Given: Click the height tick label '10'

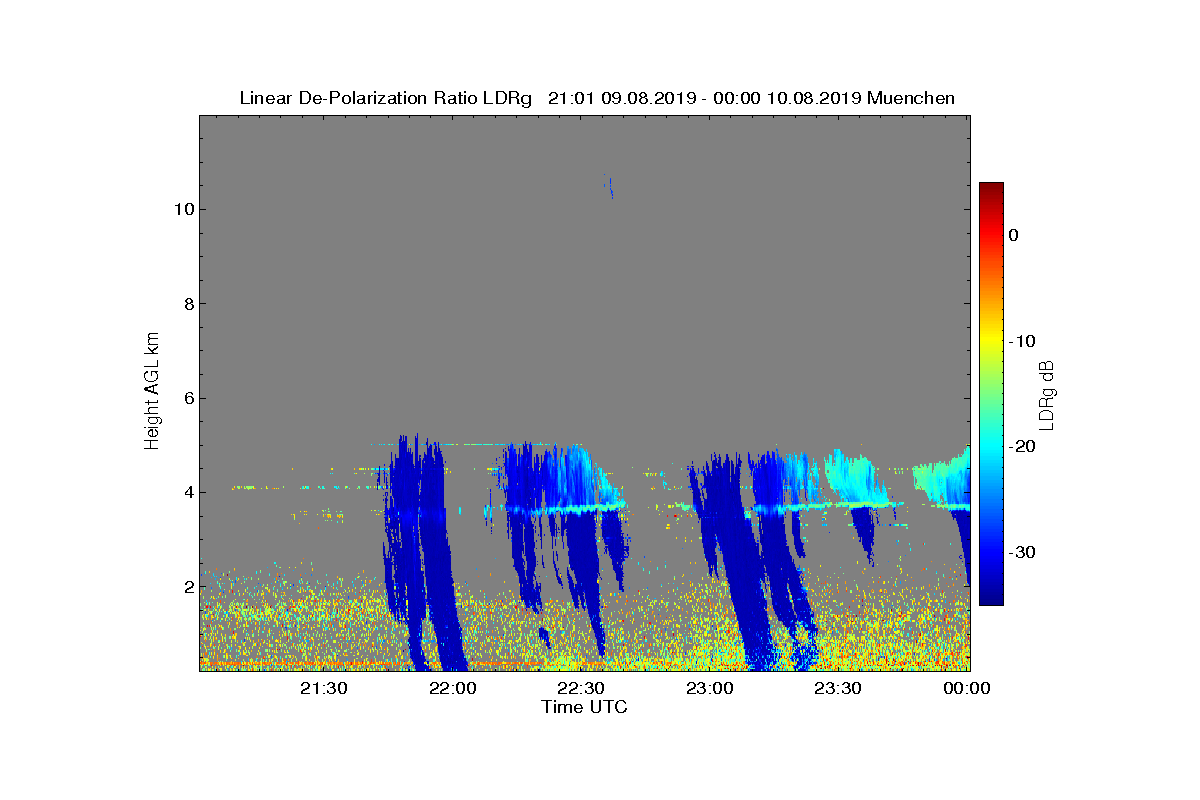Looking at the screenshot, I should tap(182, 210).
